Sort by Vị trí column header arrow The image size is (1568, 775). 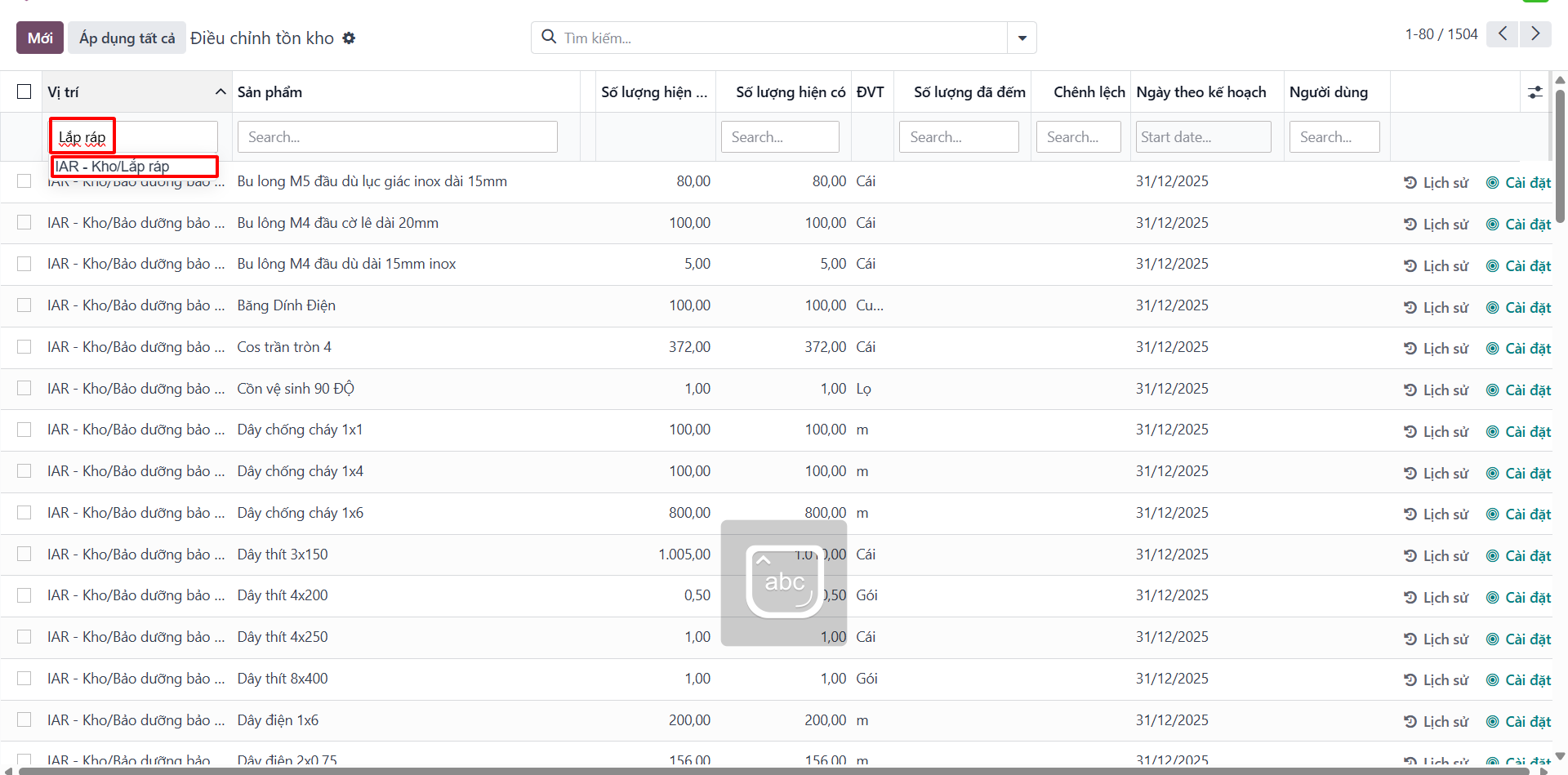point(220,92)
